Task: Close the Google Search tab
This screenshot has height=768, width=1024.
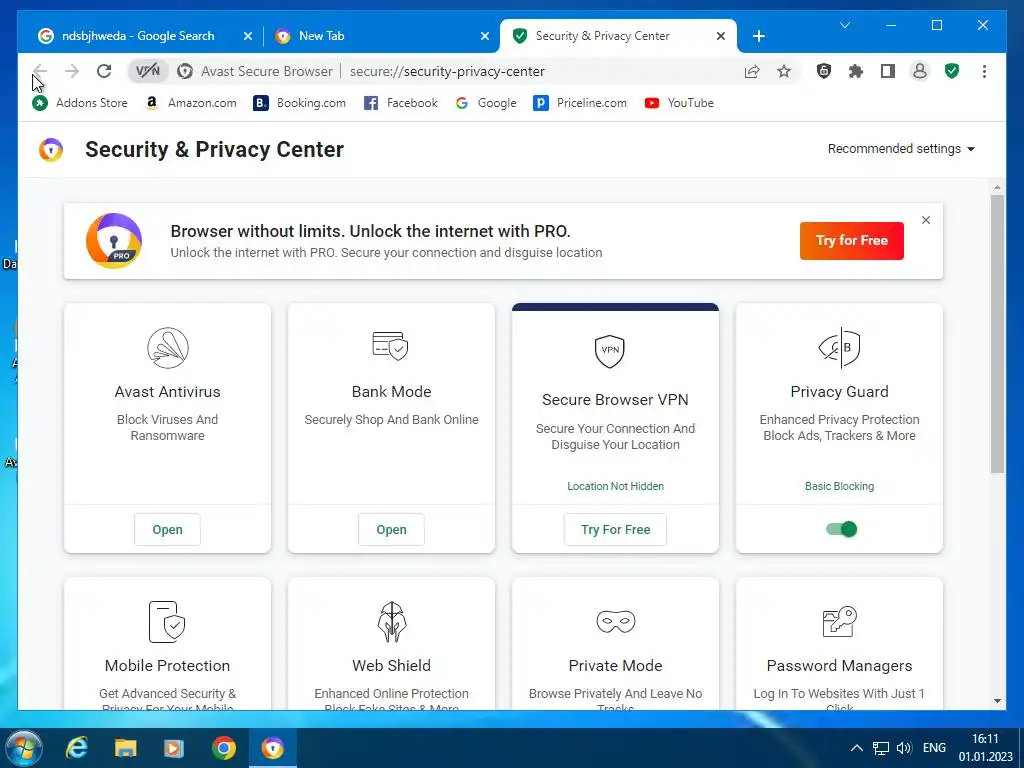Action: click(248, 36)
